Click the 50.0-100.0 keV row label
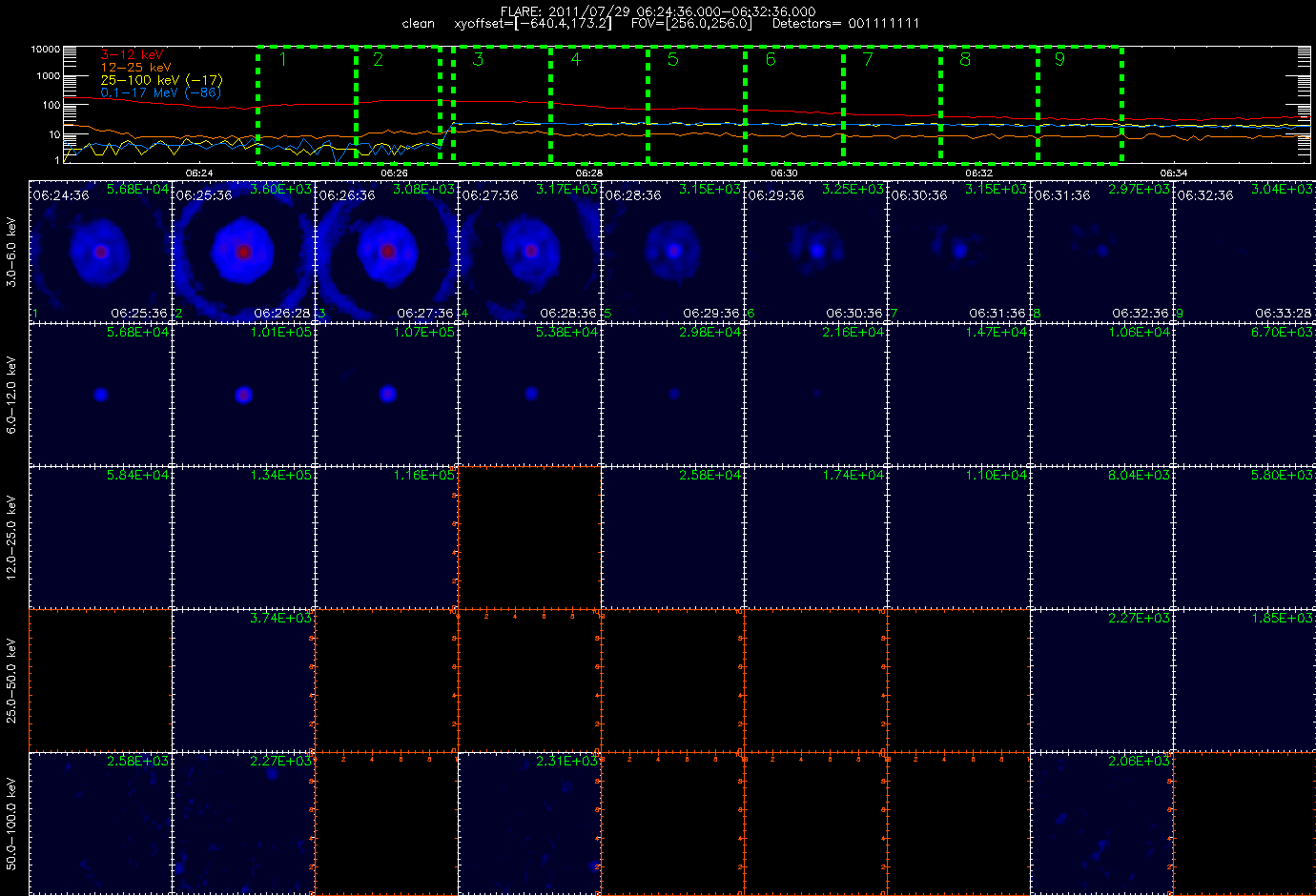Image resolution: width=1316 pixels, height=896 pixels. coord(11,824)
